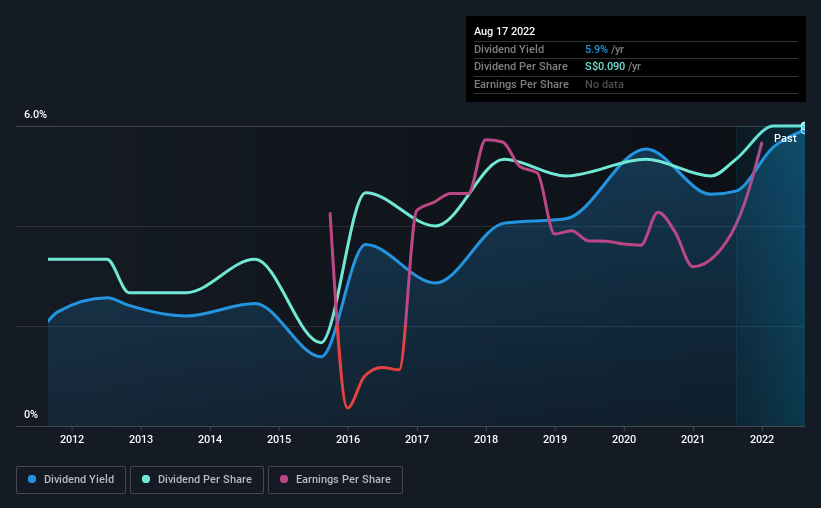Click the 5.9% dividend yield value
This screenshot has height=508, width=821.
(596, 49)
